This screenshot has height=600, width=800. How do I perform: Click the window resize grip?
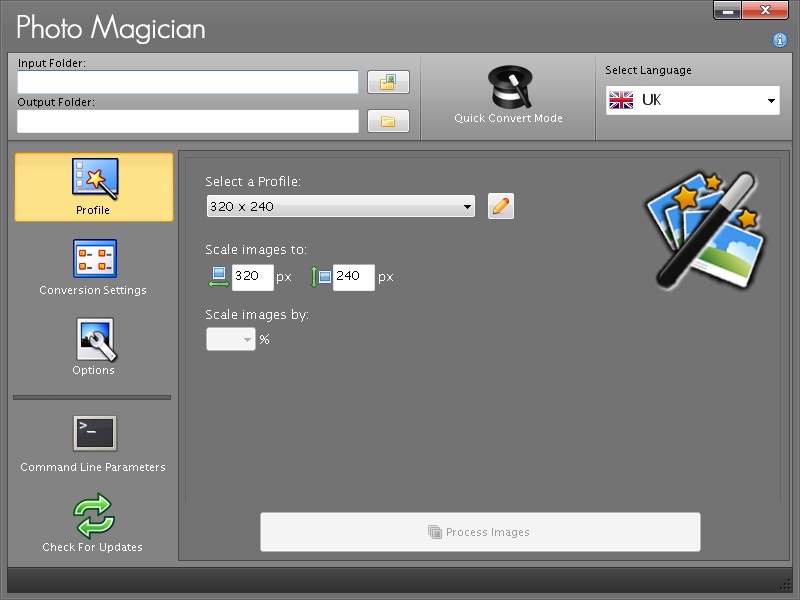click(785, 585)
